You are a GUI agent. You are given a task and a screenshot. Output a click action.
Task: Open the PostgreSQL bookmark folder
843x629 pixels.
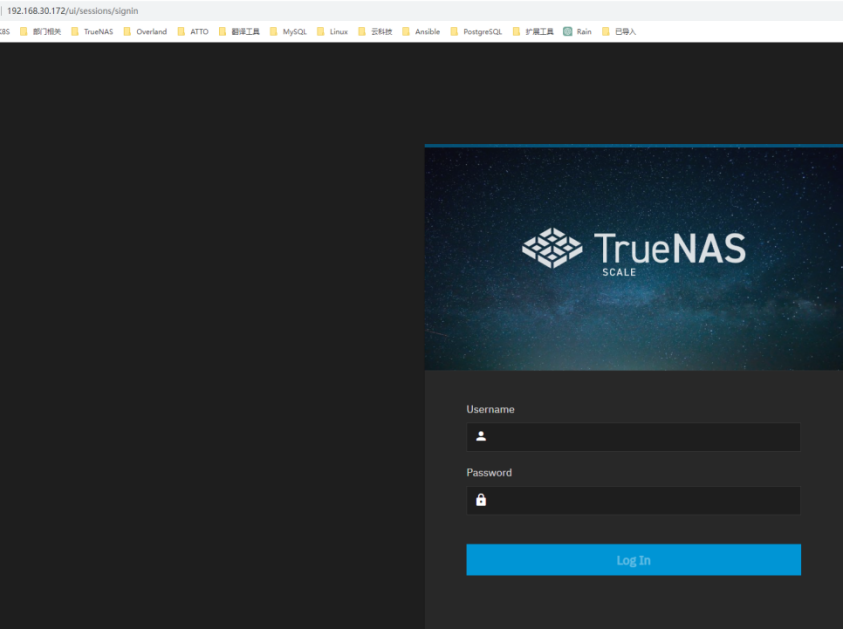click(476, 32)
